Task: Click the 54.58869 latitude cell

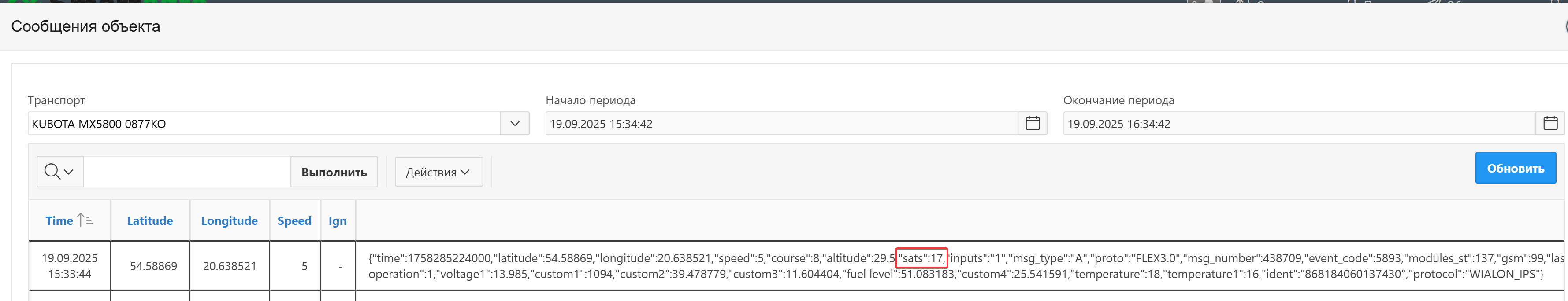Action: pyautogui.click(x=153, y=266)
